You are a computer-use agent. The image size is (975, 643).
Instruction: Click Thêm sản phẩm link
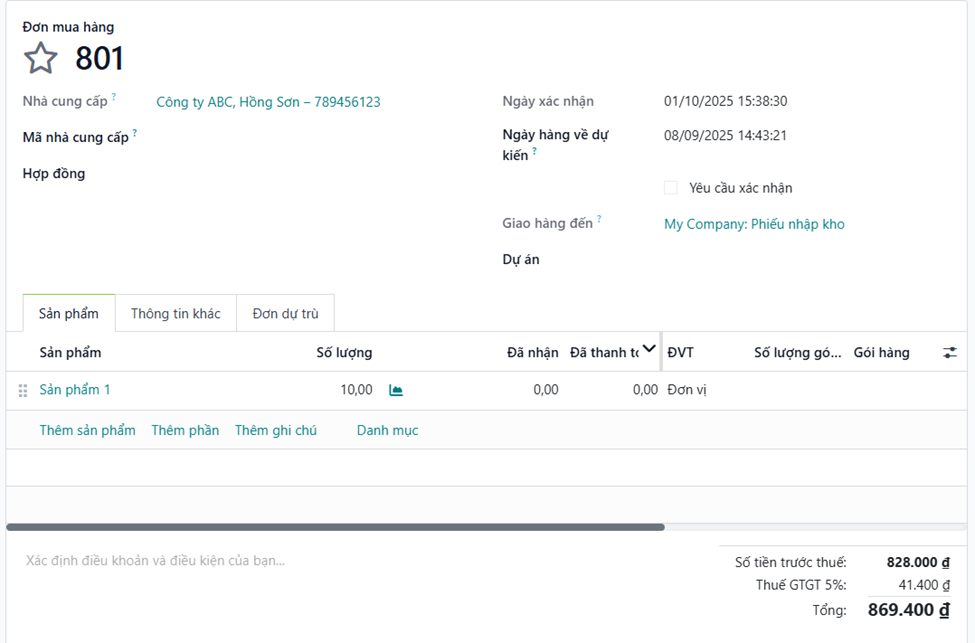[x=87, y=430]
